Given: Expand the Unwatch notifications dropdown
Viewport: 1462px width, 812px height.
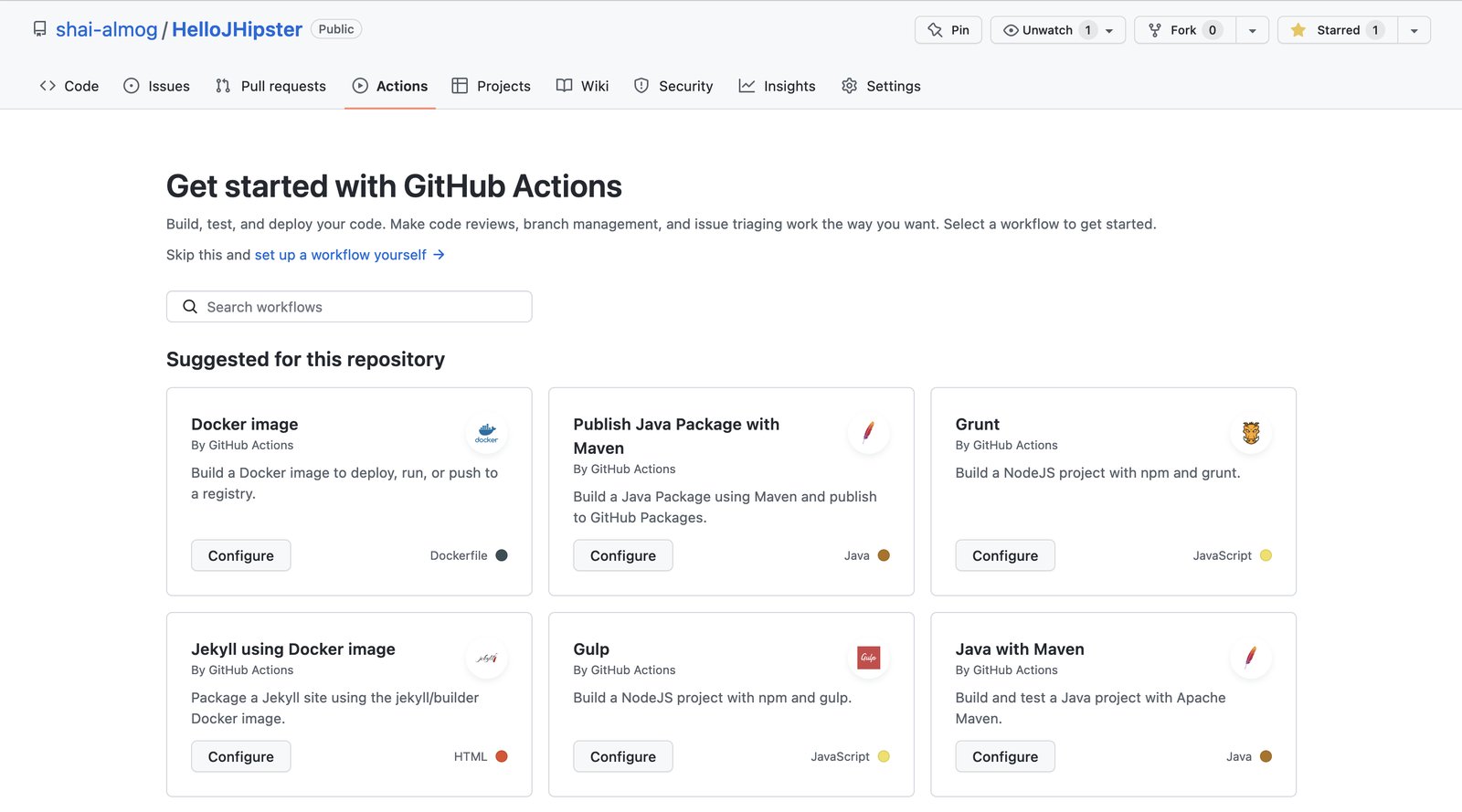Looking at the screenshot, I should (x=1109, y=30).
